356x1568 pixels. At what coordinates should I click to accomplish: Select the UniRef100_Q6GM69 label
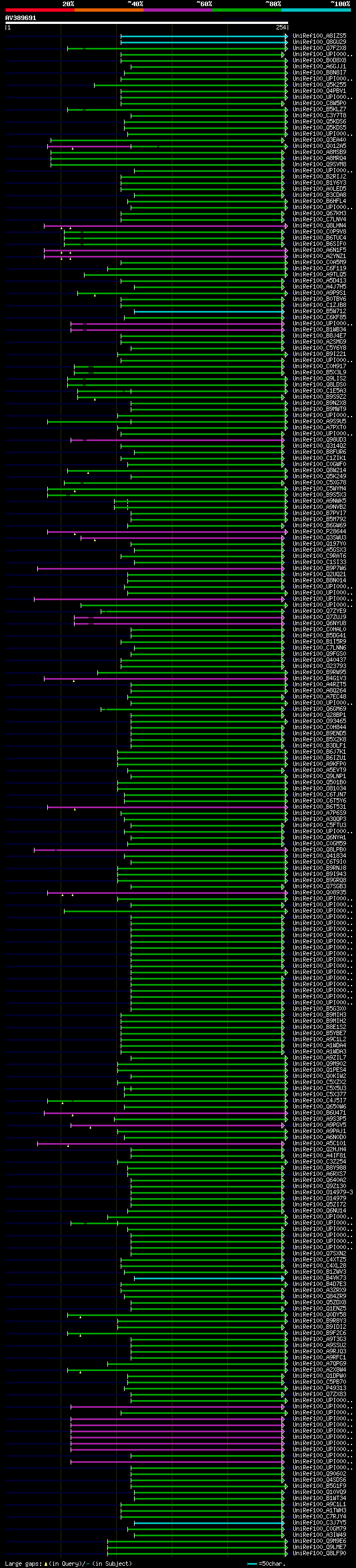(x=319, y=709)
